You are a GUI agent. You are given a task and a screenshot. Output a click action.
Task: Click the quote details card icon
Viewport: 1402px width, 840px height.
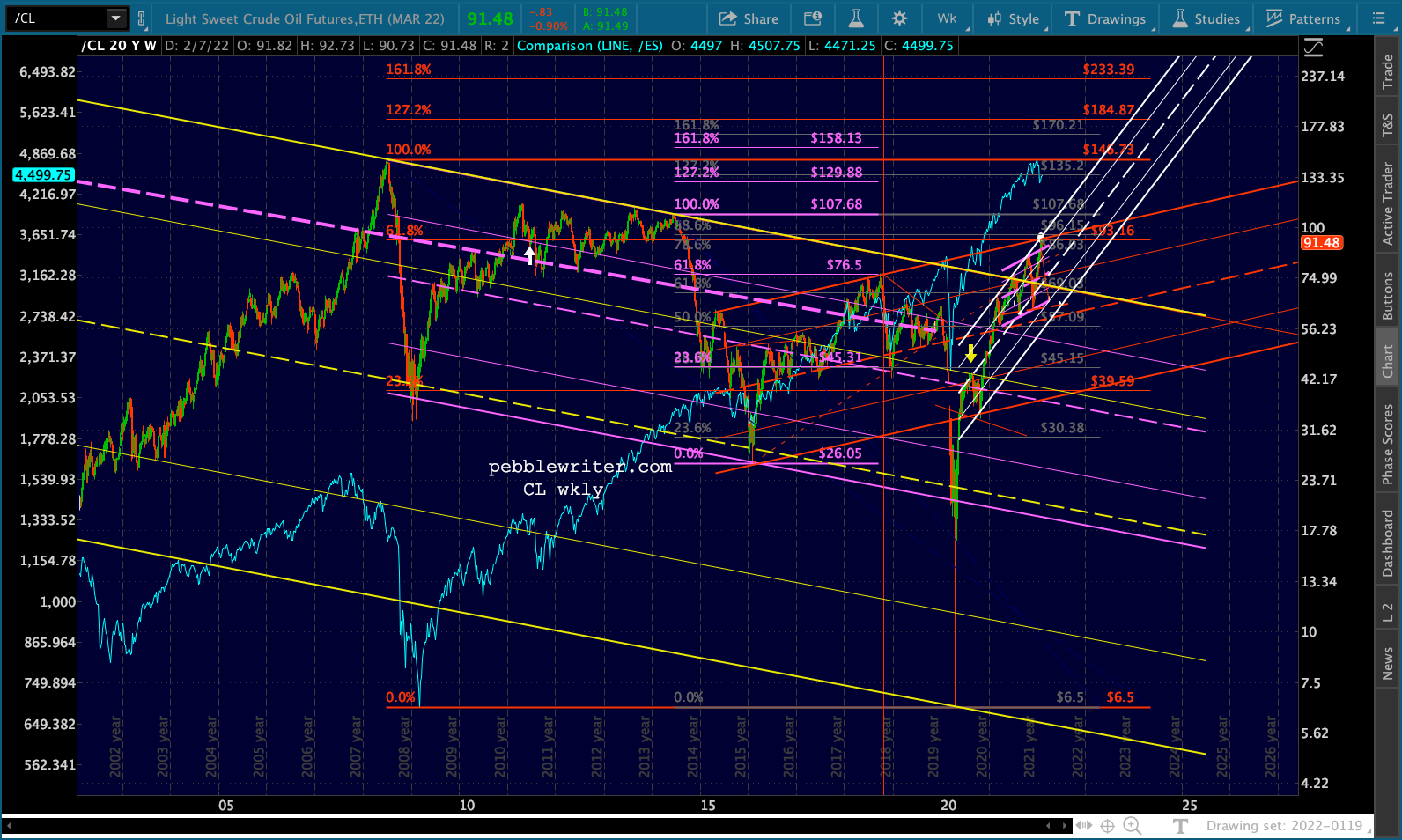click(813, 18)
